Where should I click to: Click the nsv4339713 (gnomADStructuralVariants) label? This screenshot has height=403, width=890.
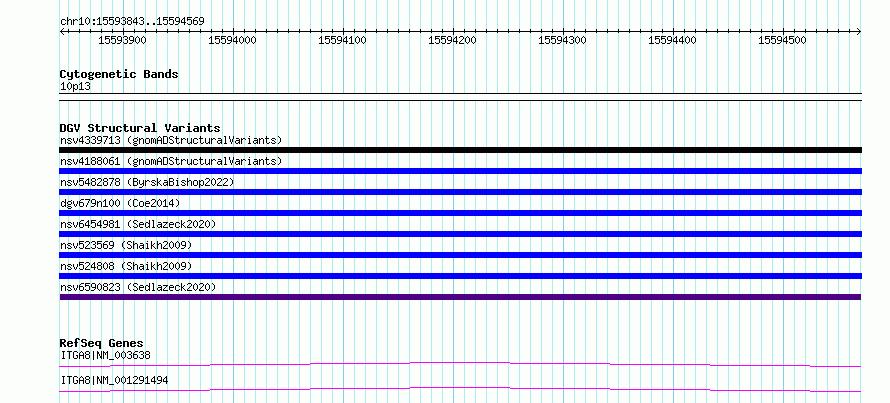click(171, 140)
